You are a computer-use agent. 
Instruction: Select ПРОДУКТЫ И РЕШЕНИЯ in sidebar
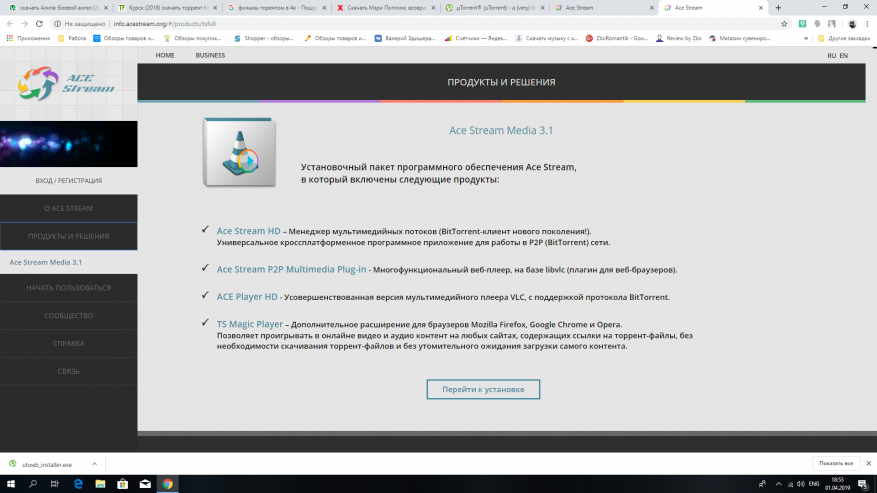click(x=68, y=236)
